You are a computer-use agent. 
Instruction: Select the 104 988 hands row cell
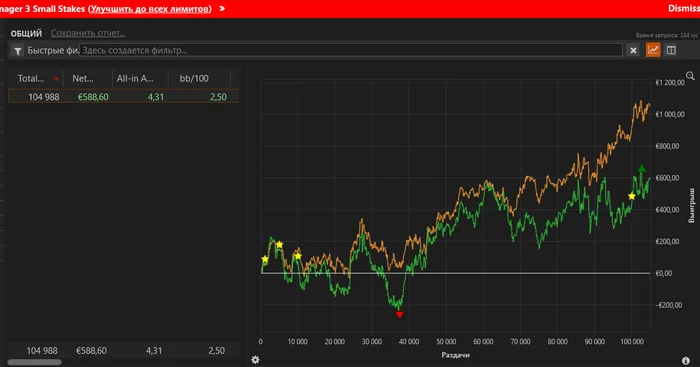(44, 97)
